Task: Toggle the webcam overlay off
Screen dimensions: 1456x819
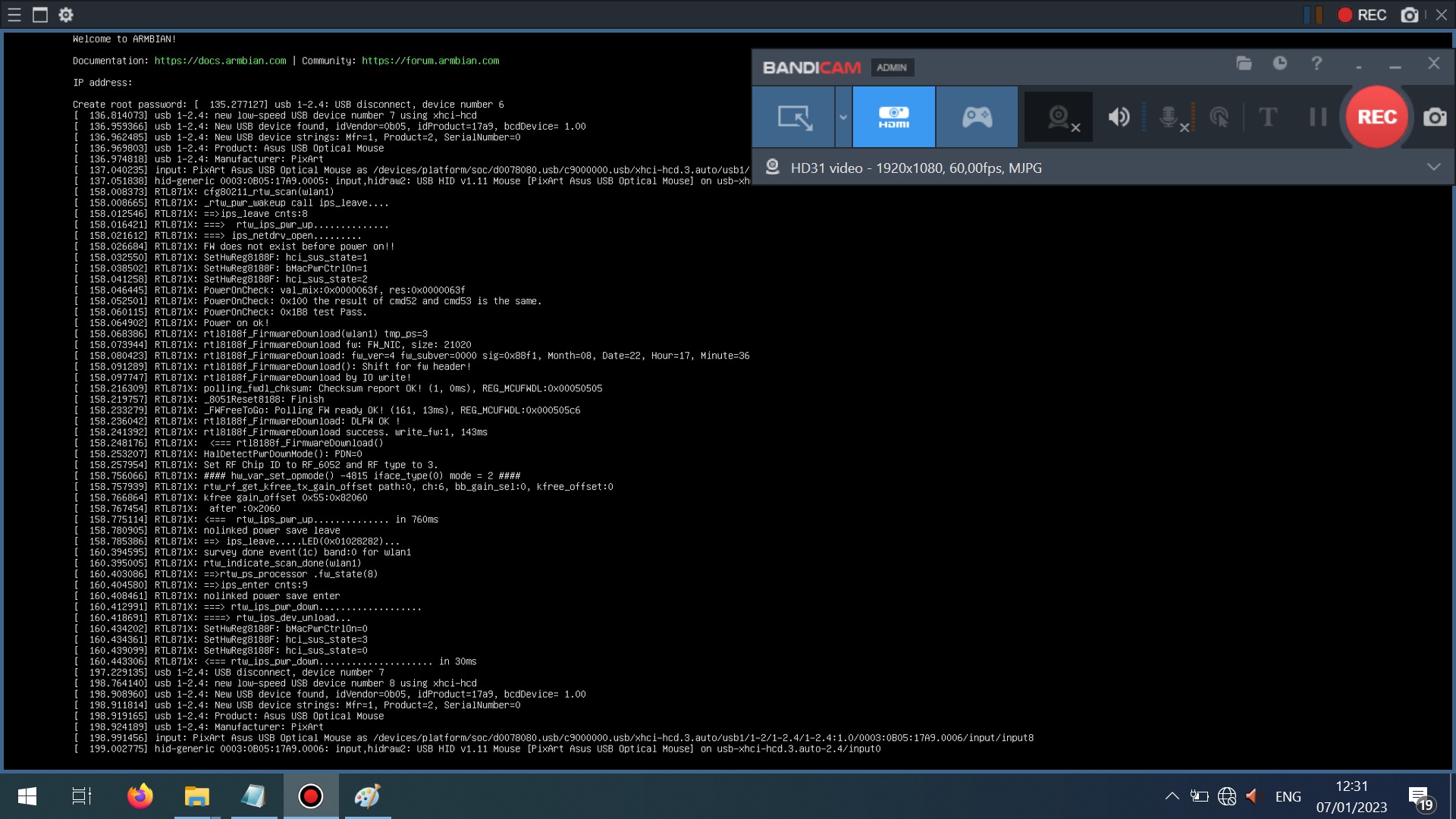Action: (x=1058, y=117)
